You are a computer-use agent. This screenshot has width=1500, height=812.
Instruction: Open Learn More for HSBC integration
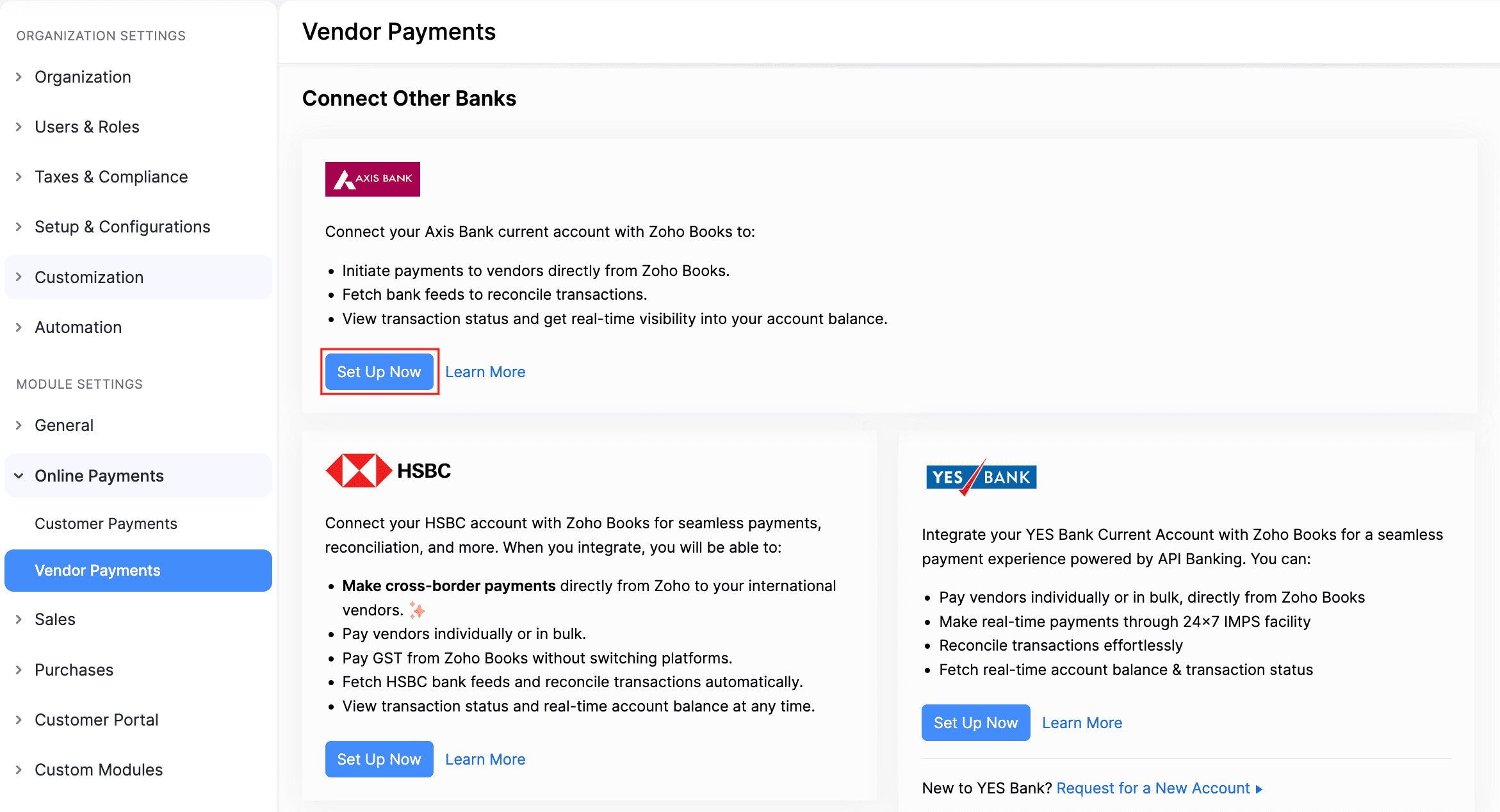point(485,759)
